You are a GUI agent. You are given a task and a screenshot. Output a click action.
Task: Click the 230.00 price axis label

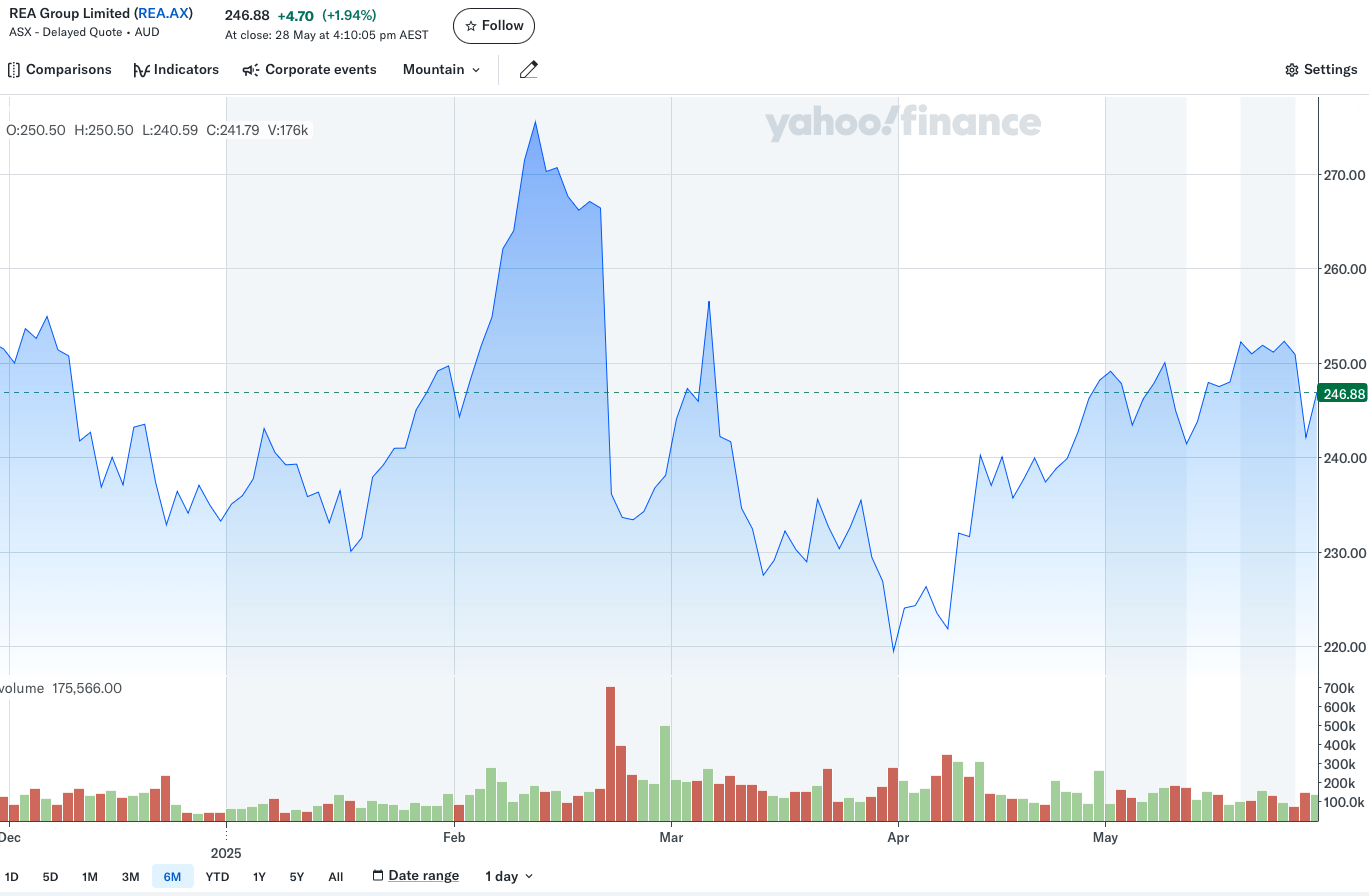coord(1343,553)
